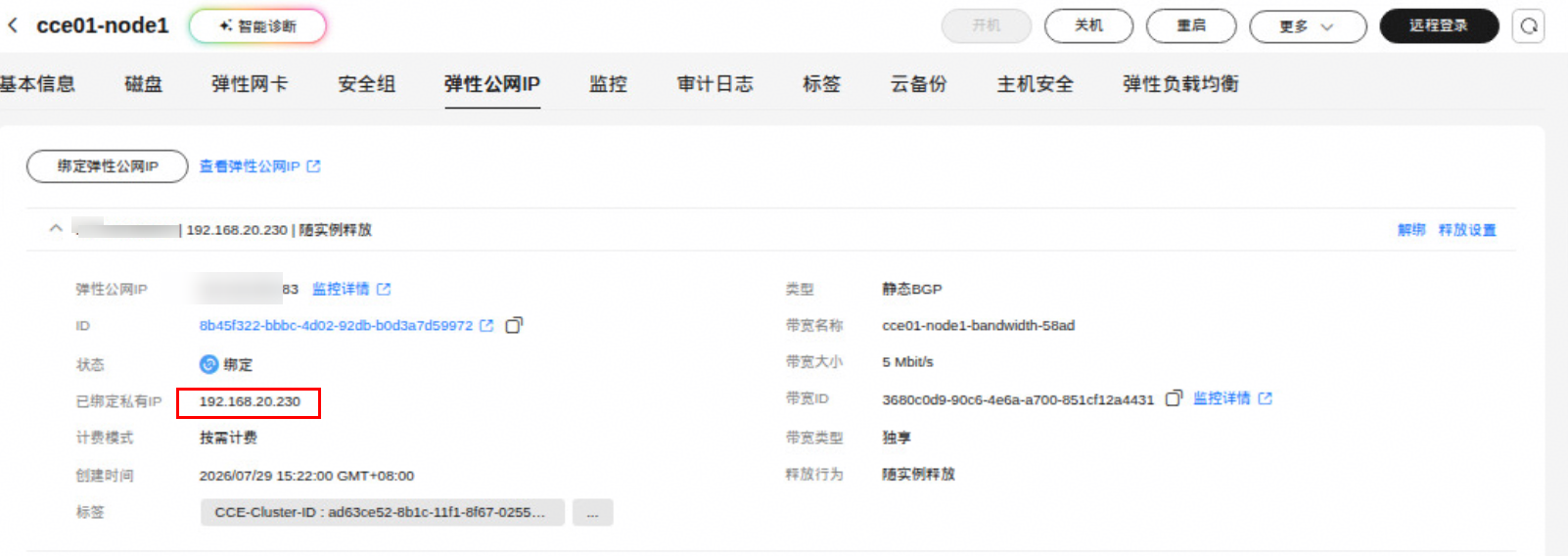Screen dimensions: 1568x556
Task: Click the 5 Mbit/s bandwidth size value
Action: coord(907,361)
